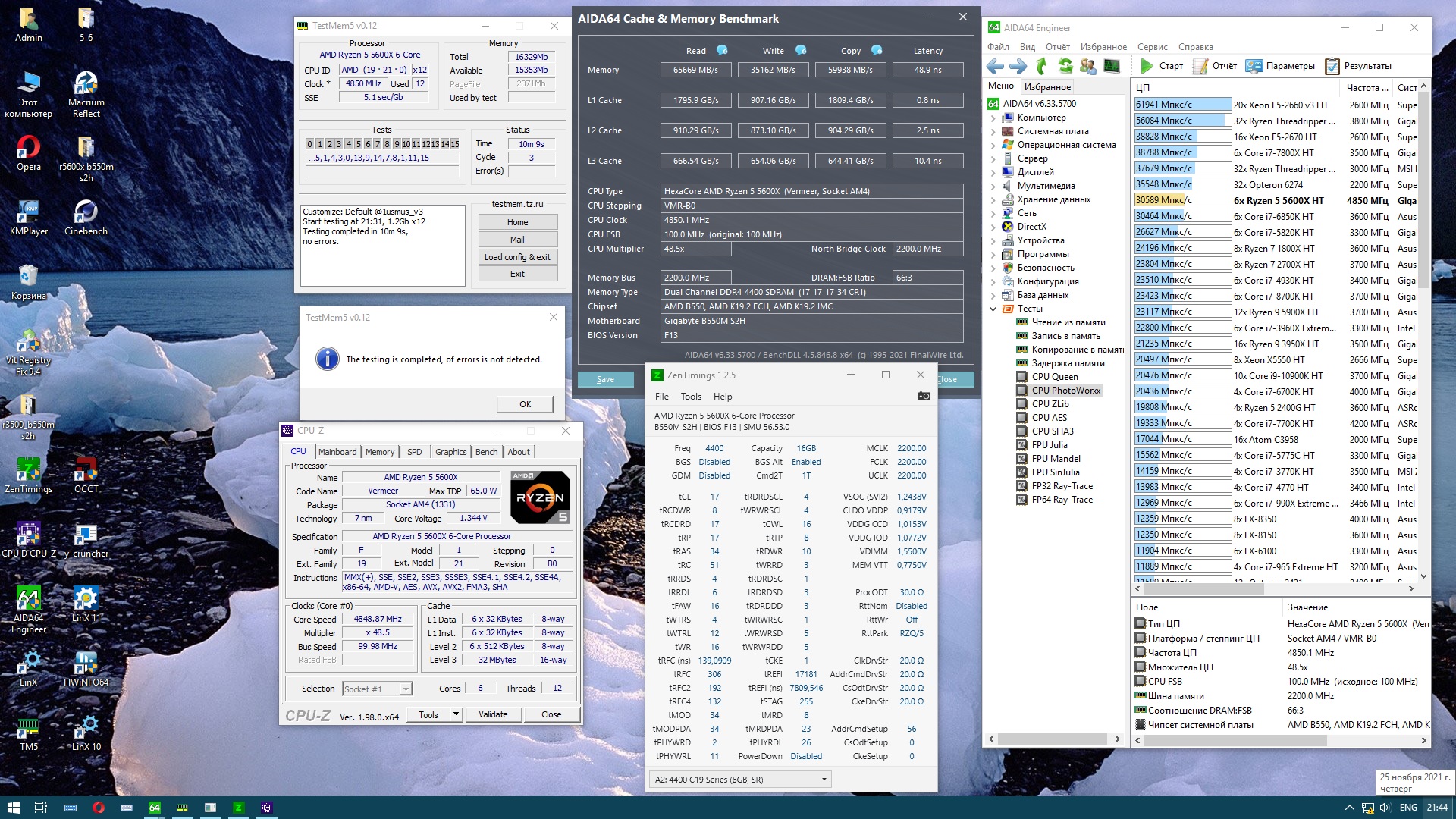Click Load config & exit button
The height and width of the screenshot is (819, 1456).
pyautogui.click(x=517, y=257)
